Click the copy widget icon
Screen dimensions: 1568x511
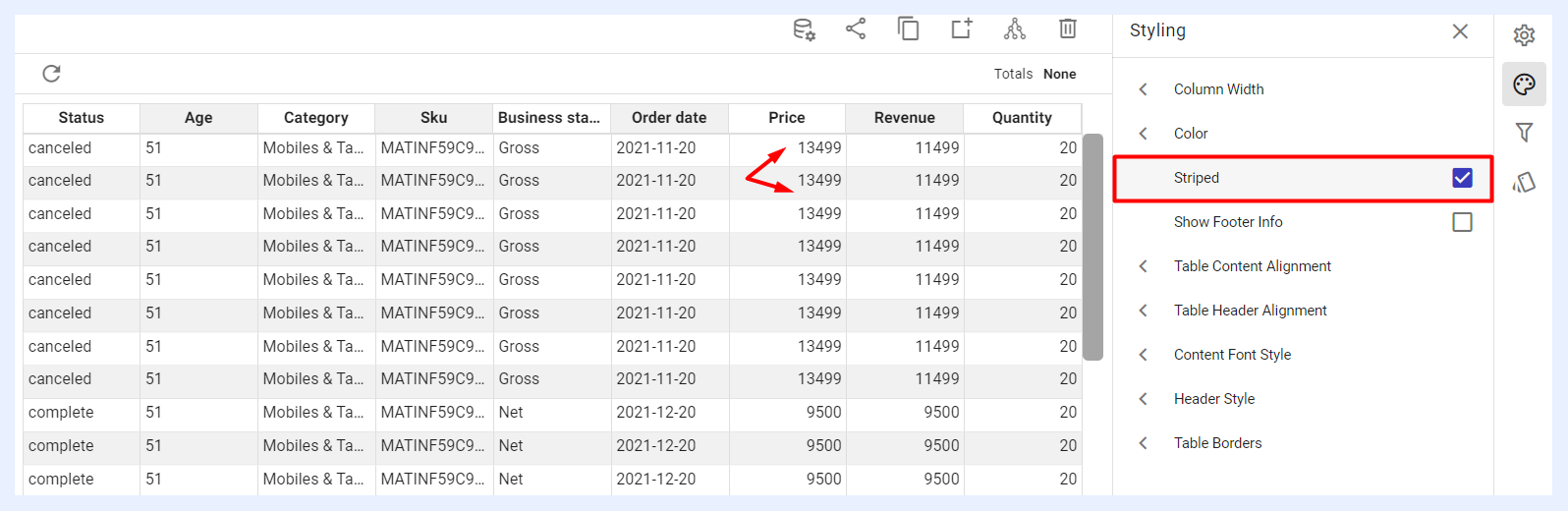coord(909,28)
